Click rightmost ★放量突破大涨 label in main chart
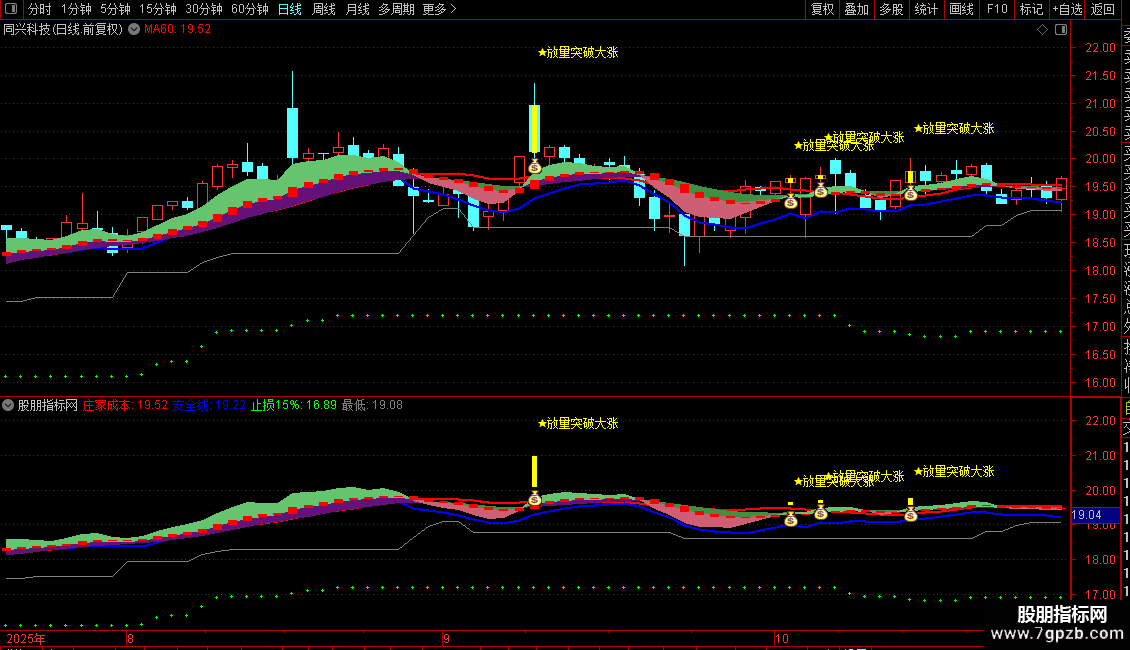The height and width of the screenshot is (650, 1130). coord(954,128)
